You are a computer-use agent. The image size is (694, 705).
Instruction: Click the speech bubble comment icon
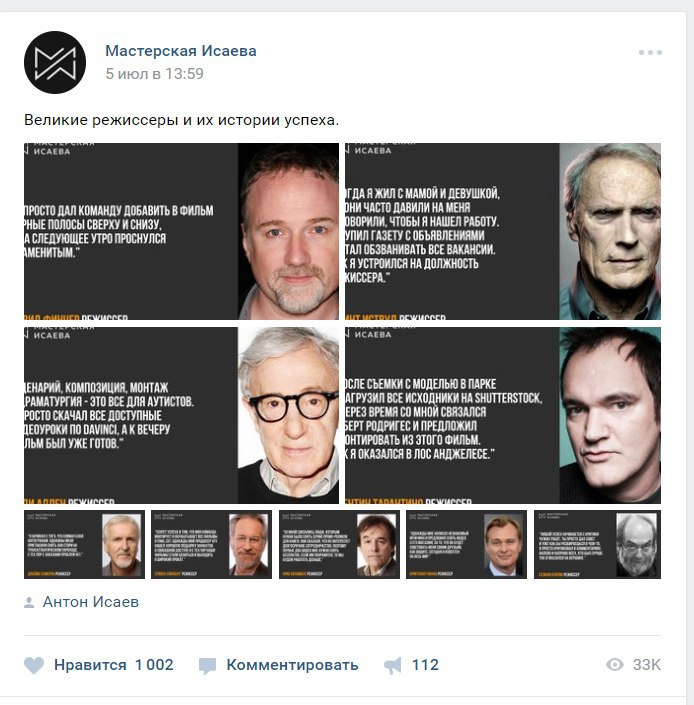pyautogui.click(x=207, y=666)
